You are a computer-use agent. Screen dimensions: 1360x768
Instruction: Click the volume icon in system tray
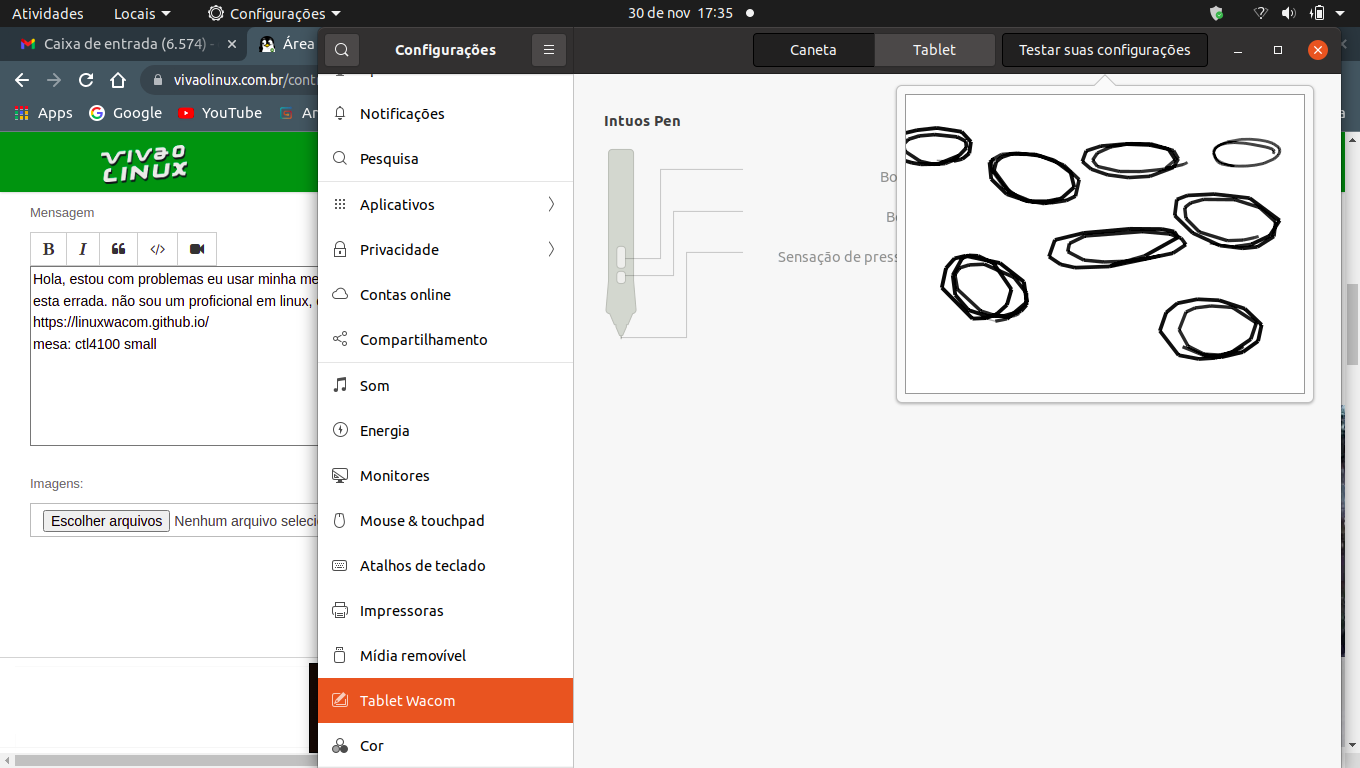pos(1289,14)
